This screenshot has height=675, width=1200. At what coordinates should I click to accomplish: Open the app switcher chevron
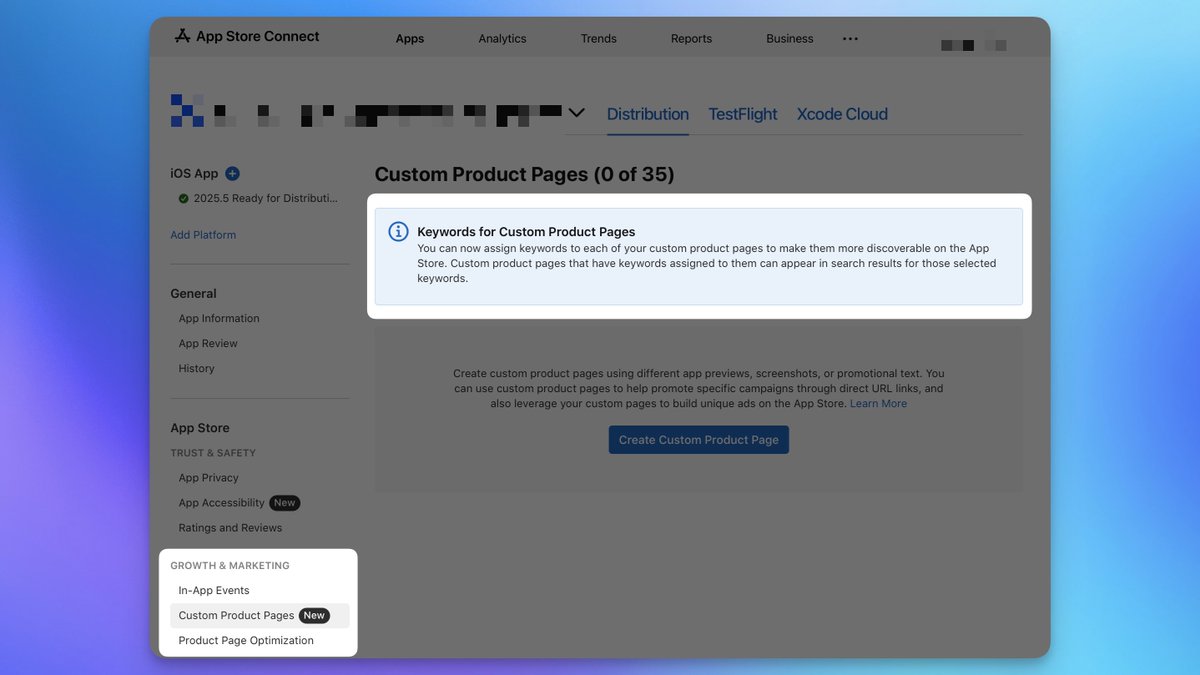[576, 112]
